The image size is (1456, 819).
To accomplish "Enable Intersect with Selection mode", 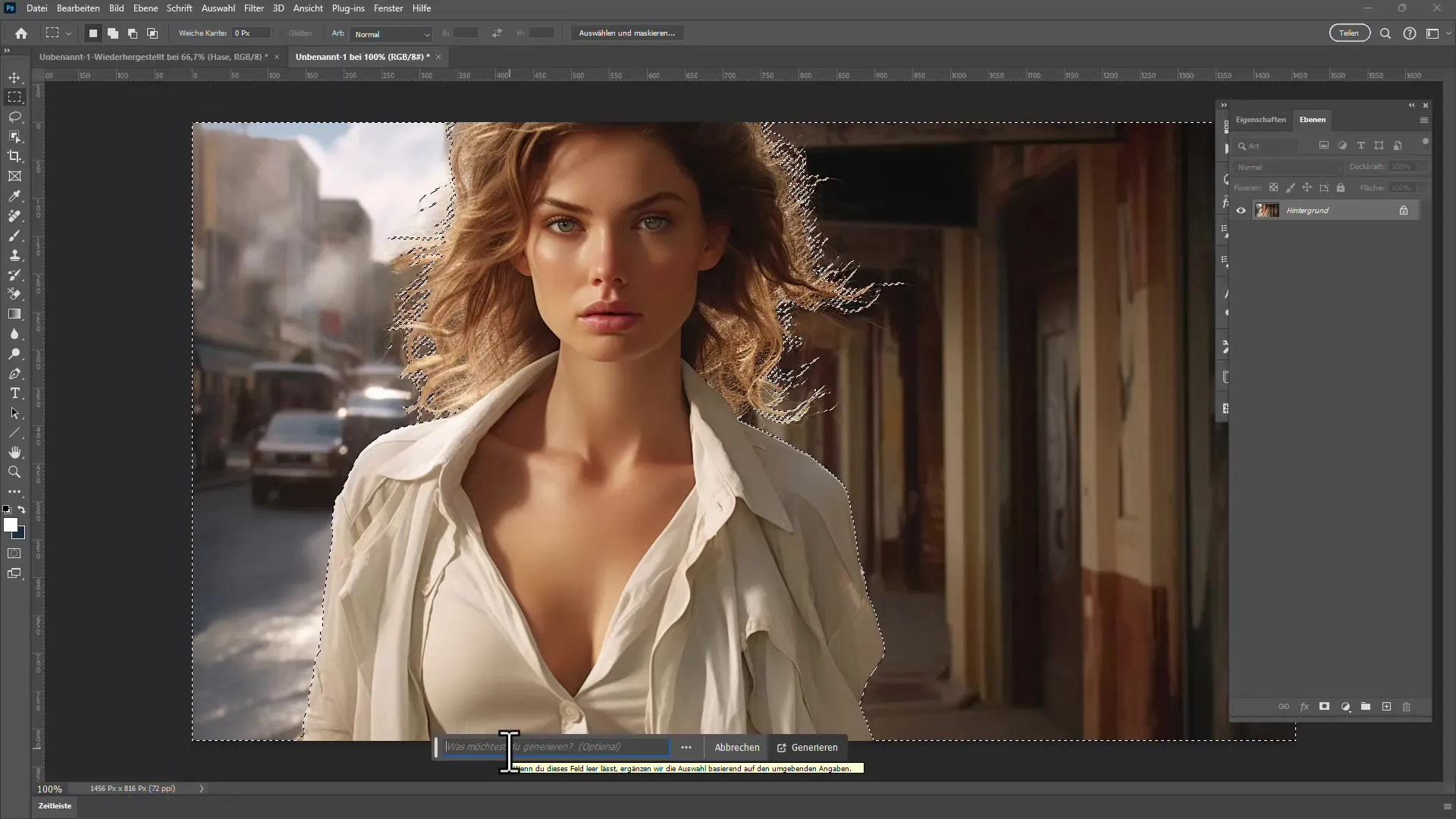I will pyautogui.click(x=152, y=33).
